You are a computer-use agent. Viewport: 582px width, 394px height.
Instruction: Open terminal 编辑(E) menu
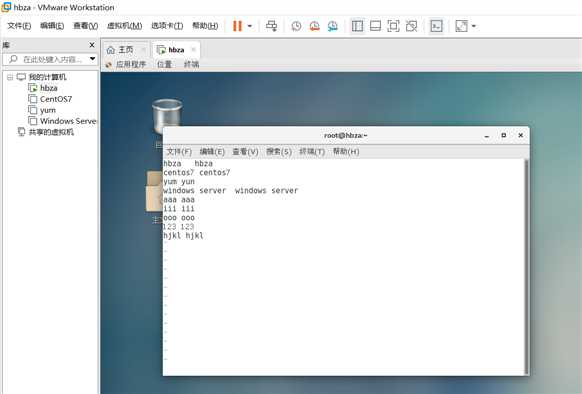[212, 152]
